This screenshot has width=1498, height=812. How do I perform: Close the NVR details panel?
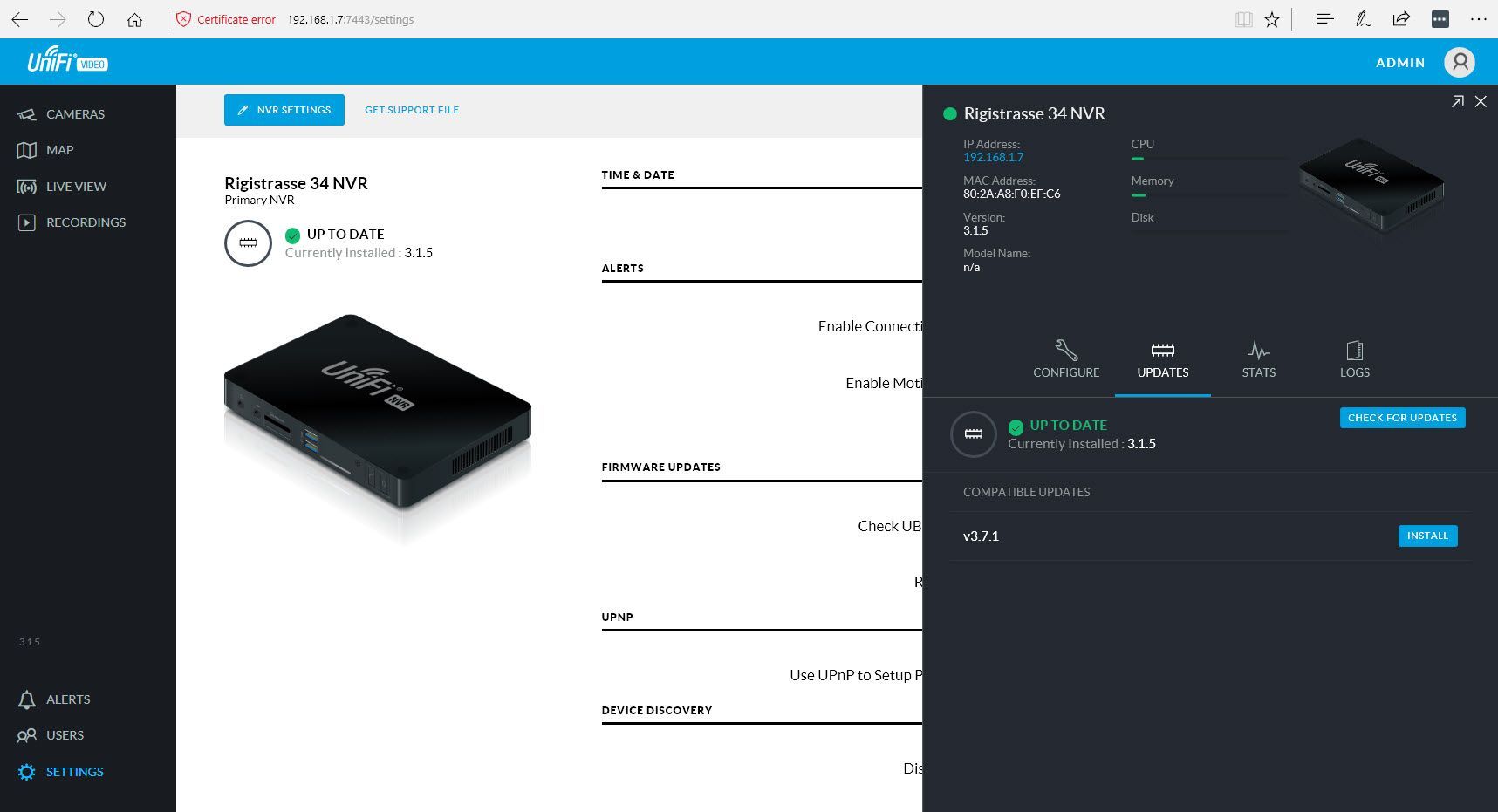point(1481,102)
